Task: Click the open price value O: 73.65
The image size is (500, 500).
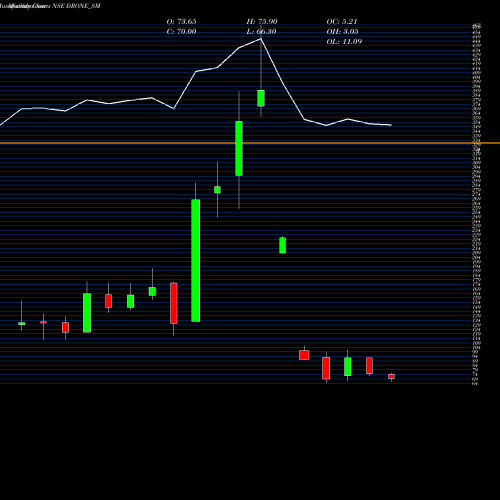Action: (181, 21)
